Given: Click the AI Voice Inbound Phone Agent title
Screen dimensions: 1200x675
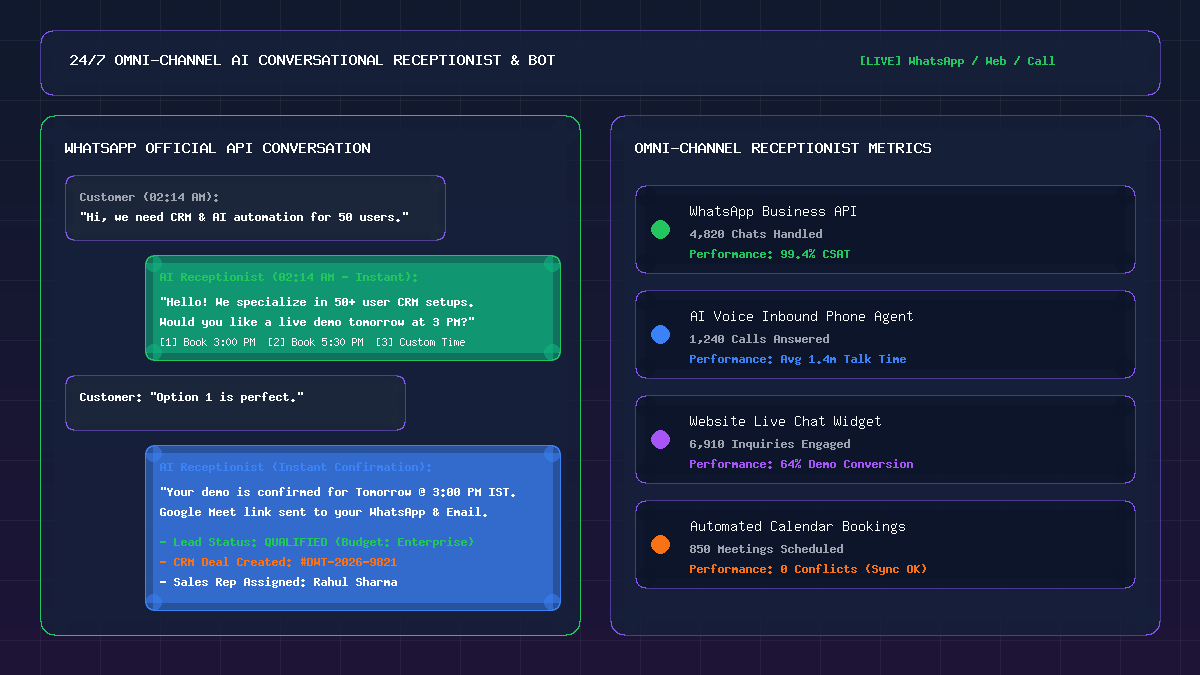Looking at the screenshot, I should click(x=801, y=316).
